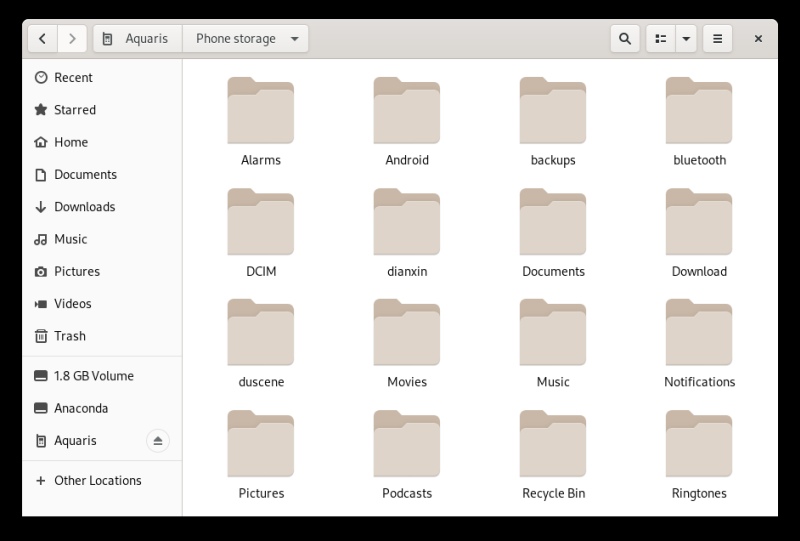Viewport: 800px width, 541px height.
Task: Open Starred in the sidebar
Action: pyautogui.click(x=75, y=110)
